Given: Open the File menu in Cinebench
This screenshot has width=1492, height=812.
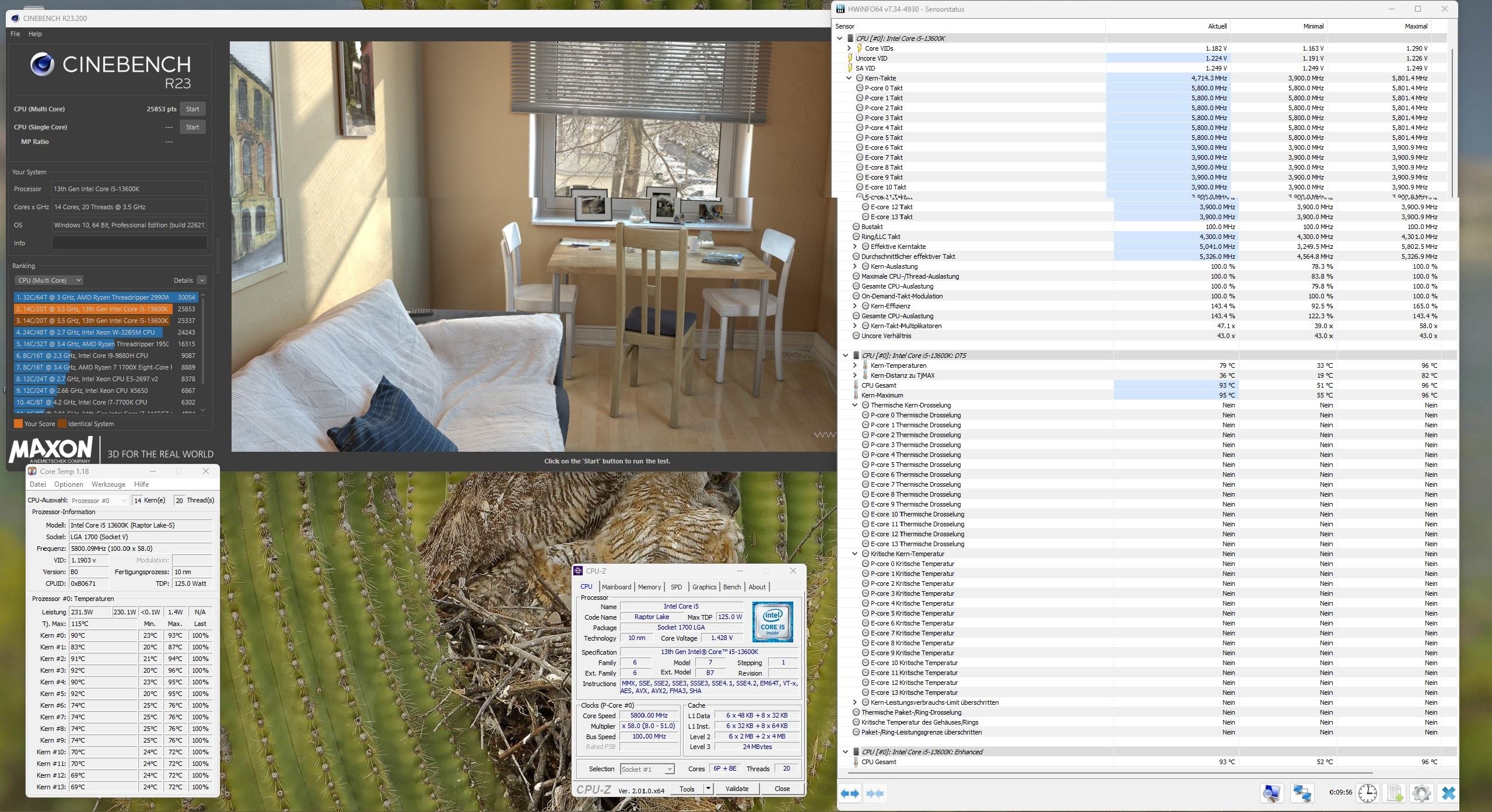Looking at the screenshot, I should point(15,34).
